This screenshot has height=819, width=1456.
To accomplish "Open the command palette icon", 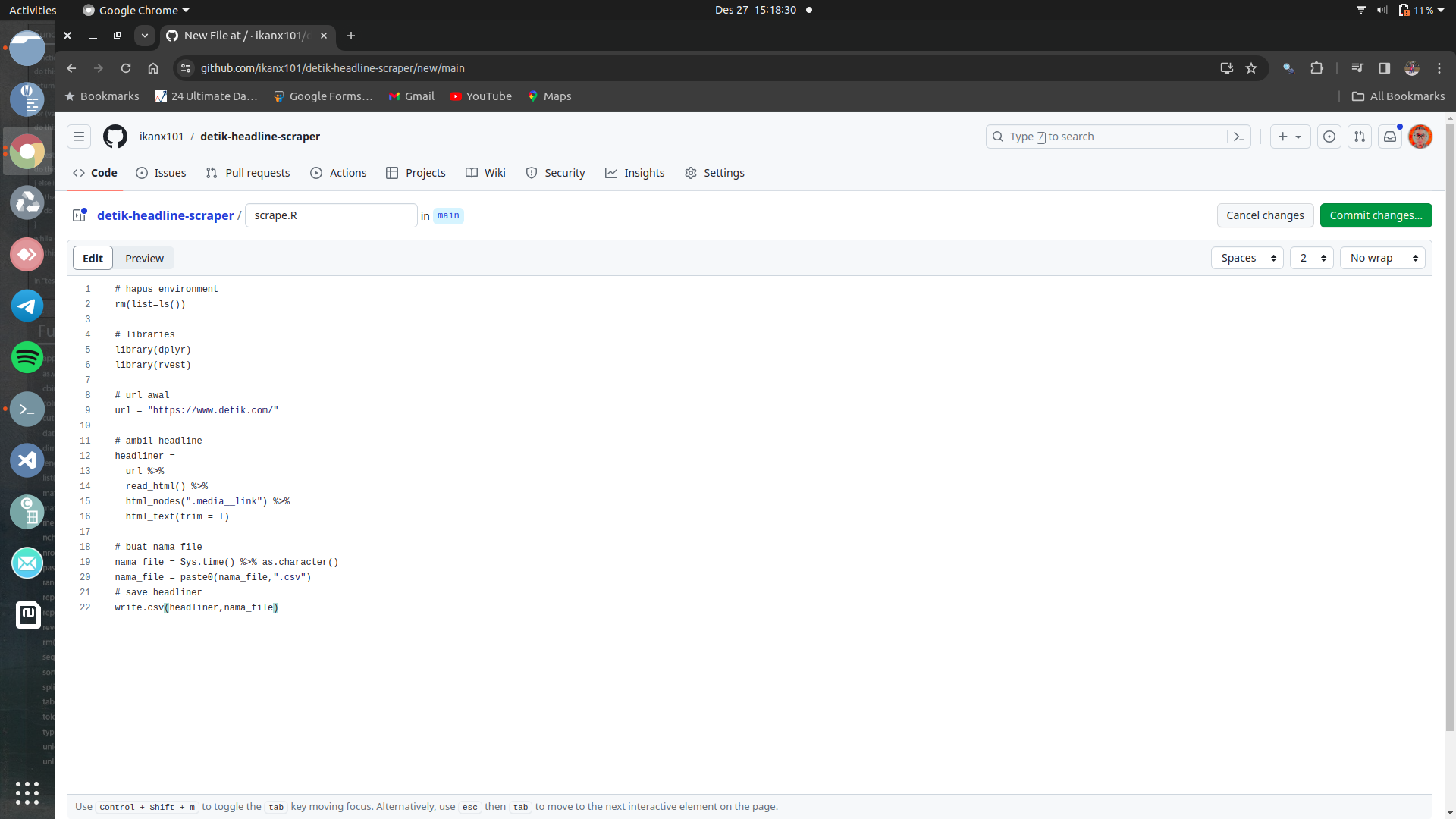I will click(x=1239, y=136).
